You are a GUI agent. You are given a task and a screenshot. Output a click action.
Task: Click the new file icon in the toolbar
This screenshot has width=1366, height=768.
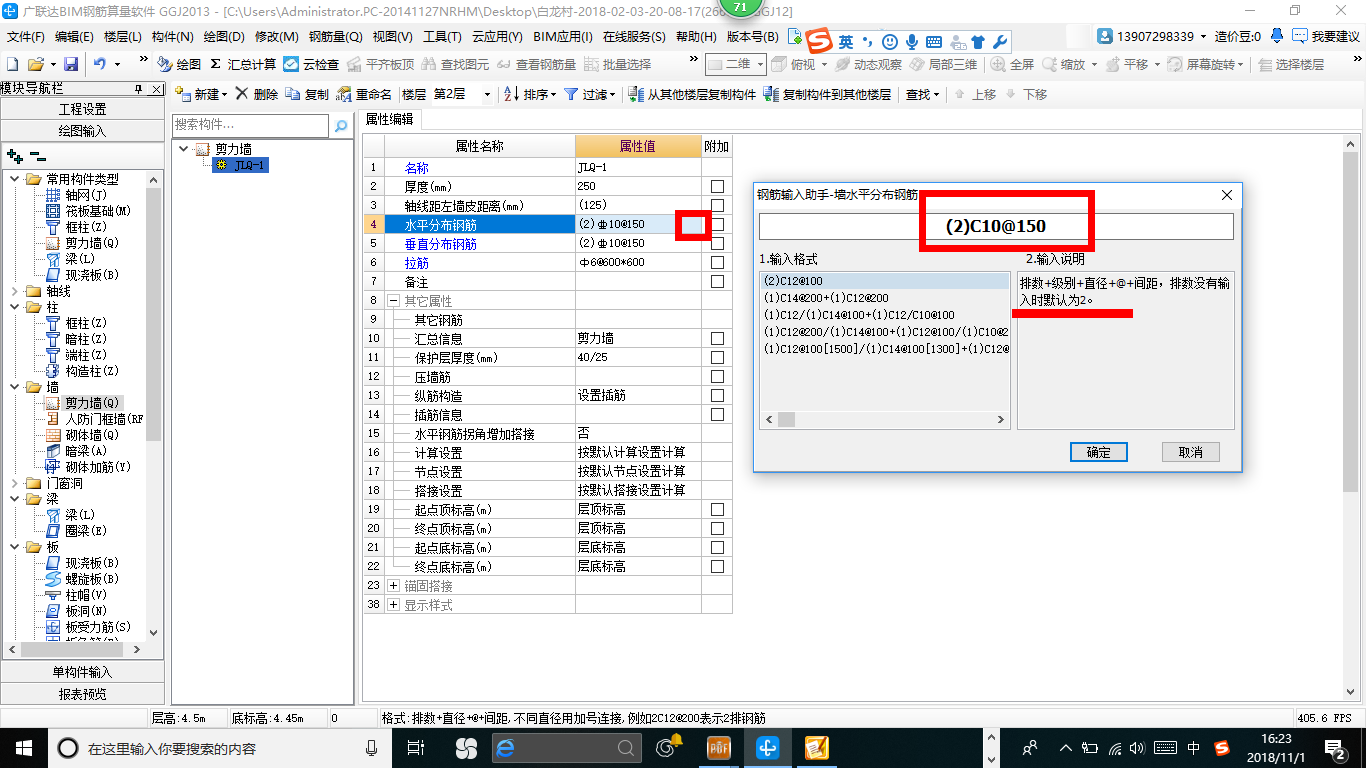click(12, 64)
